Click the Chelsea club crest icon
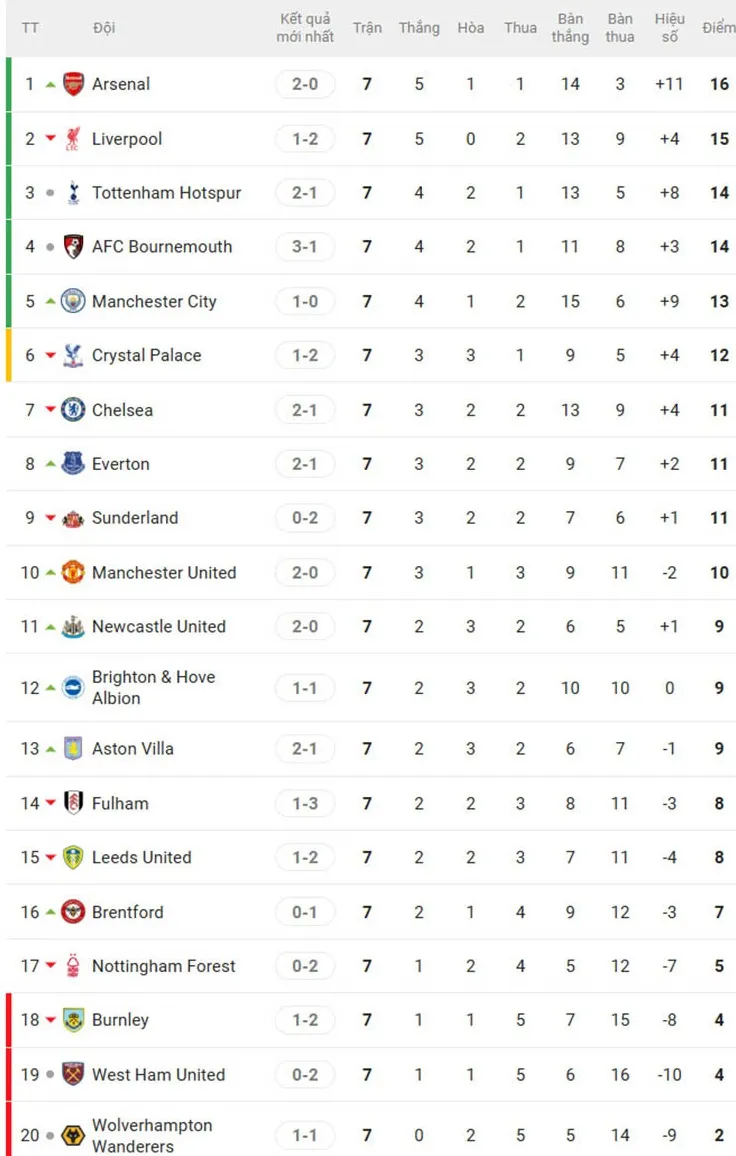This screenshot has width=736, height=1156. pyautogui.click(x=73, y=409)
